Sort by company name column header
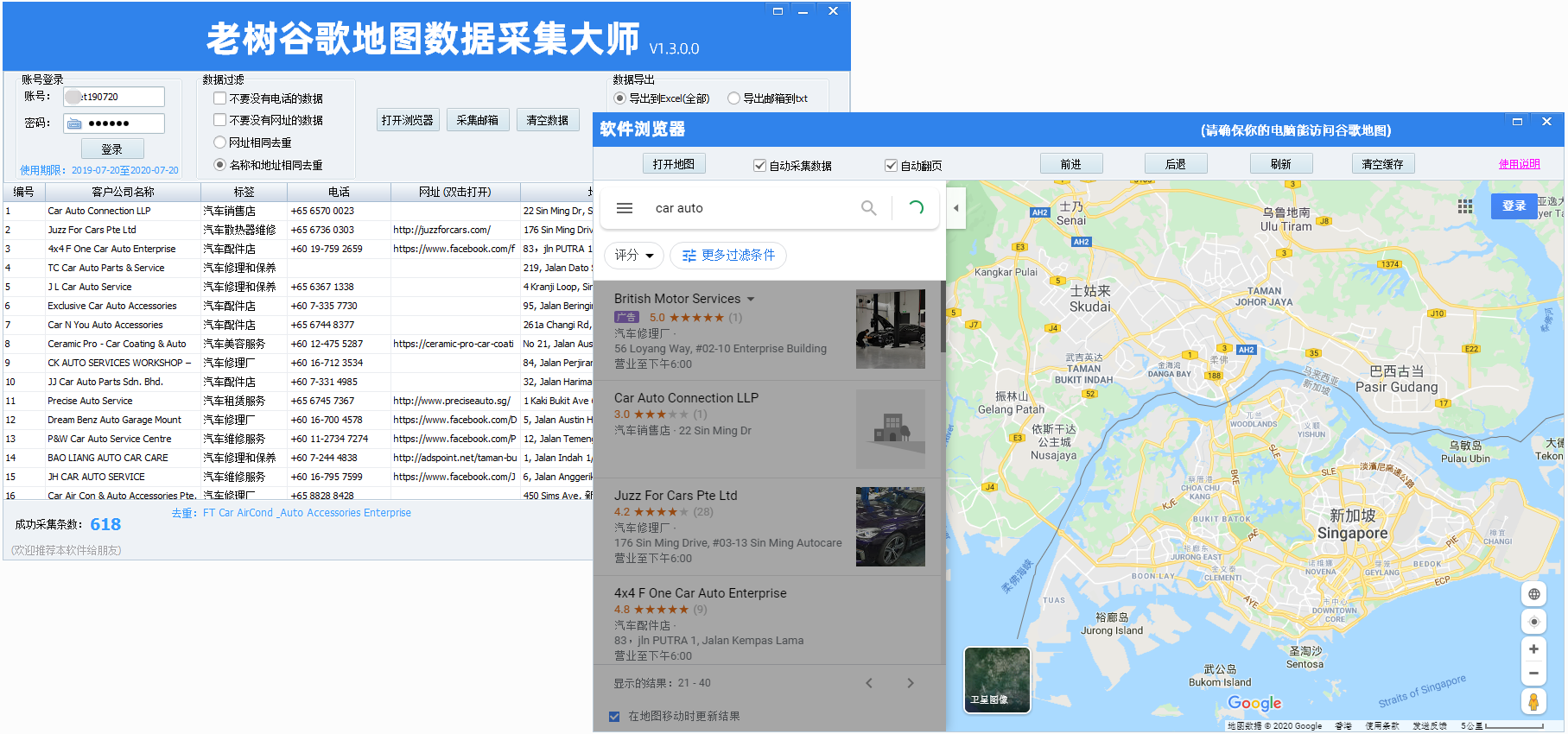Image resolution: width=1568 pixels, height=734 pixels. 123,192
